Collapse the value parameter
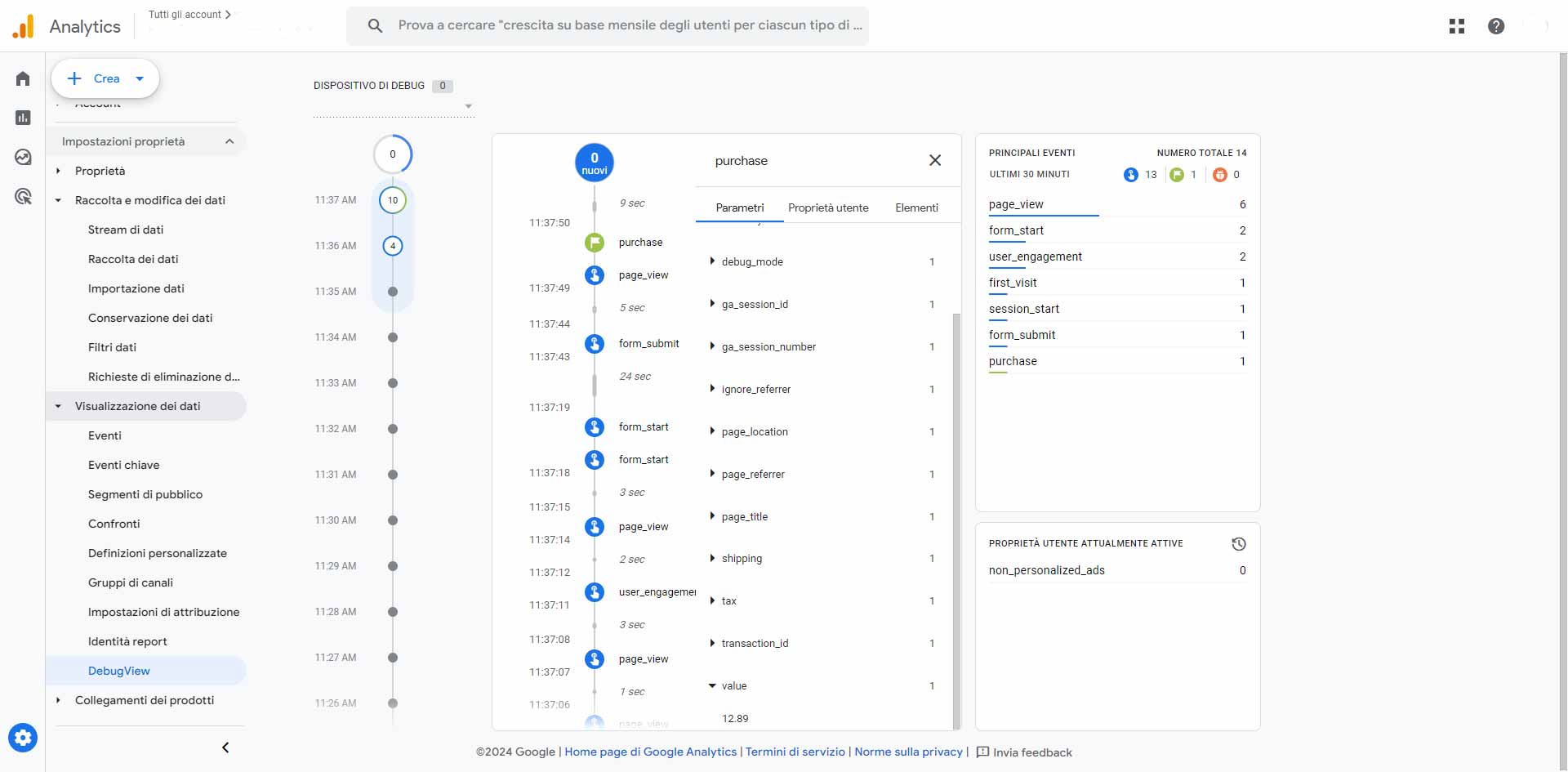 (x=712, y=686)
